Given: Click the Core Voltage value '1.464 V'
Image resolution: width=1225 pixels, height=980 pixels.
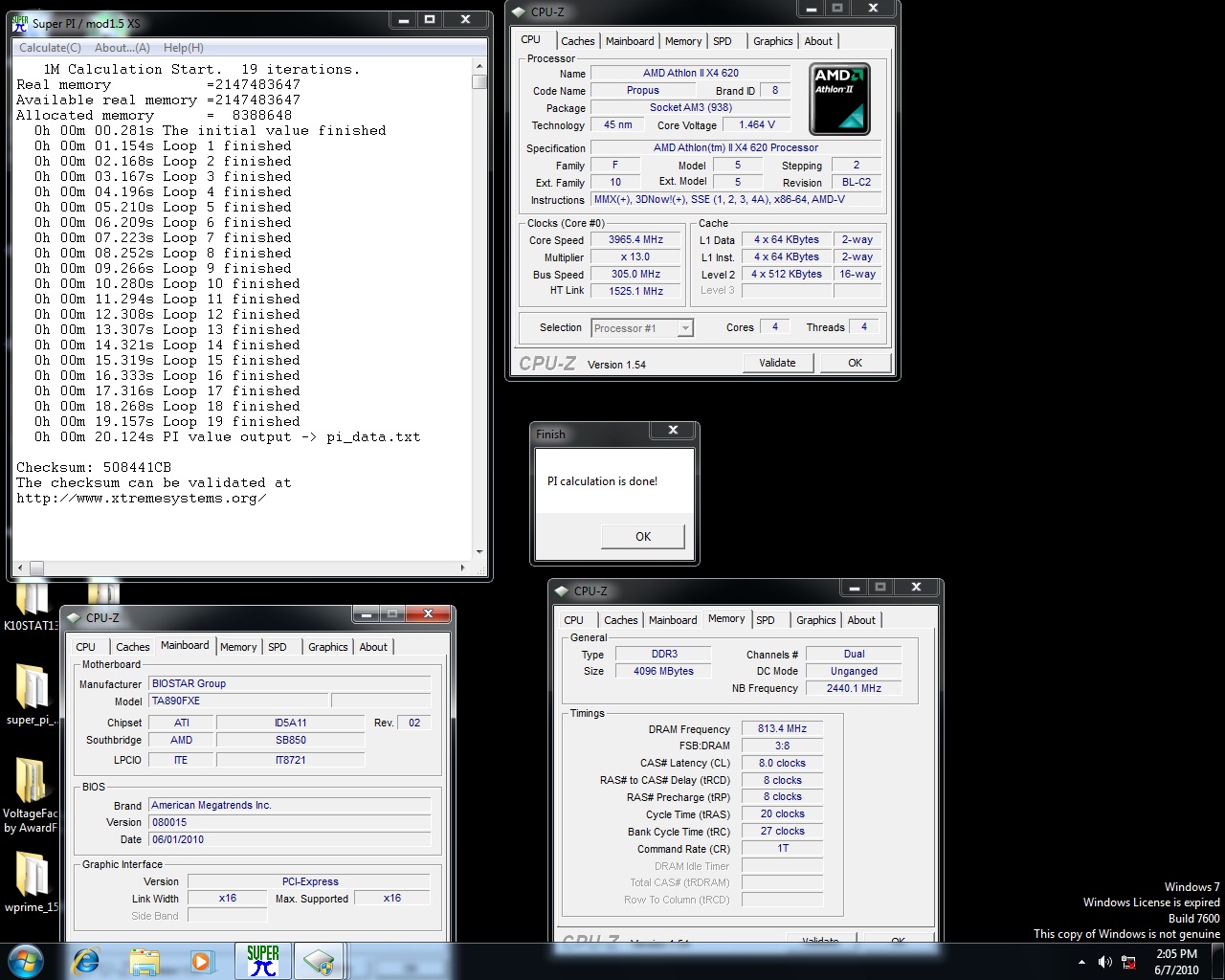Looking at the screenshot, I should 757,124.
